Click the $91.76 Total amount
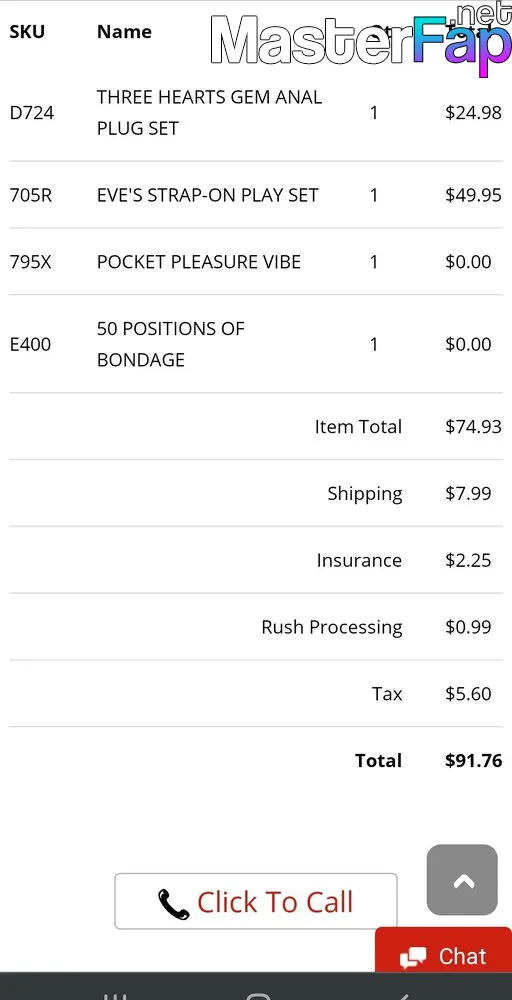Viewport: 512px width, 1000px height. 474,760
